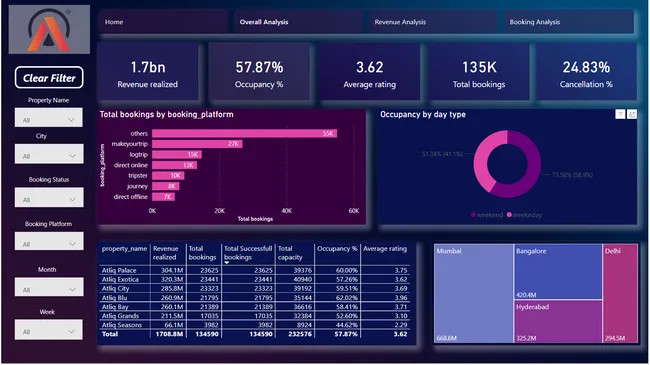
Task: Click revenue value '304.1M'
Action: (x=172, y=270)
